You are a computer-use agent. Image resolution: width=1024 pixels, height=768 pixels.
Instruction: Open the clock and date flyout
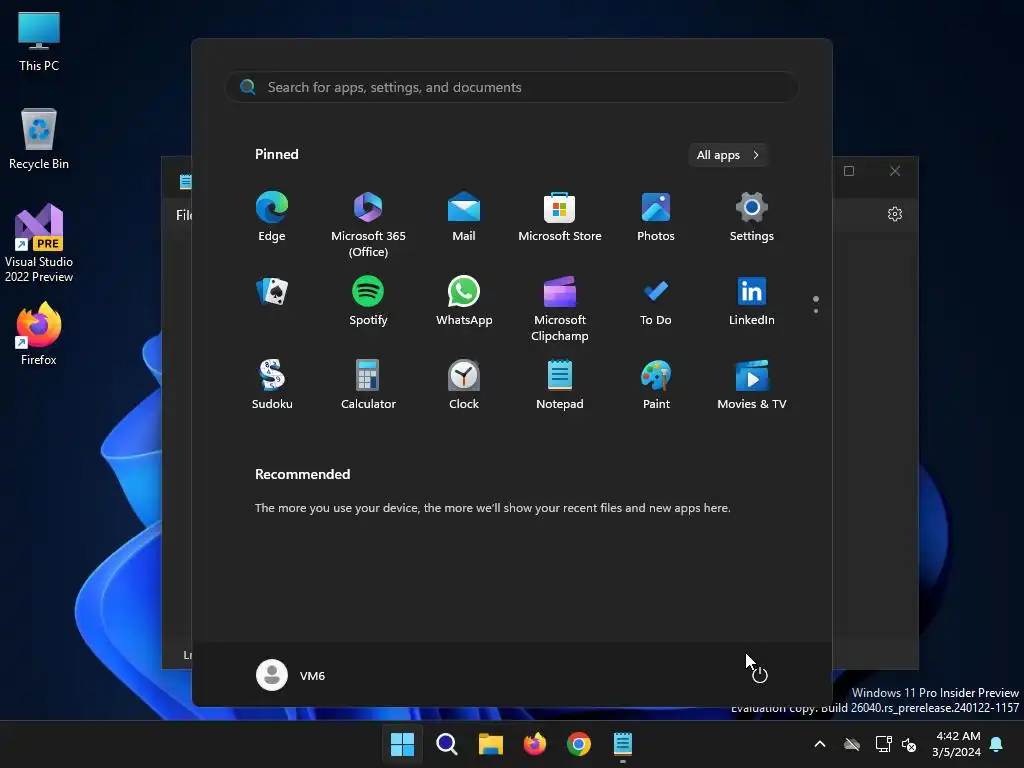click(x=956, y=744)
